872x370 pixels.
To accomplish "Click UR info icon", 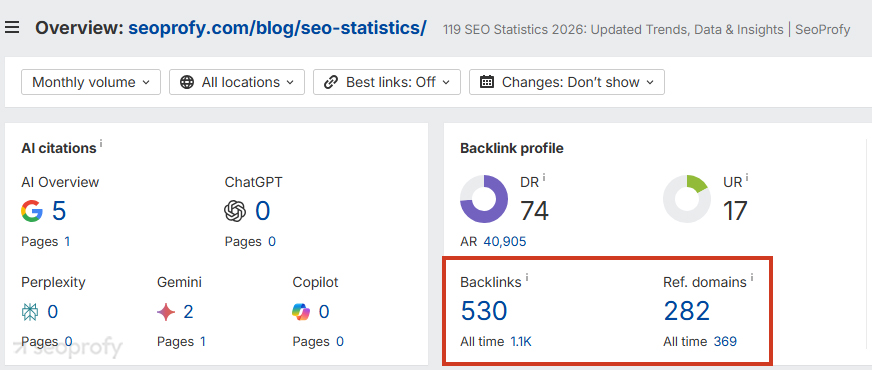I will coord(747,177).
